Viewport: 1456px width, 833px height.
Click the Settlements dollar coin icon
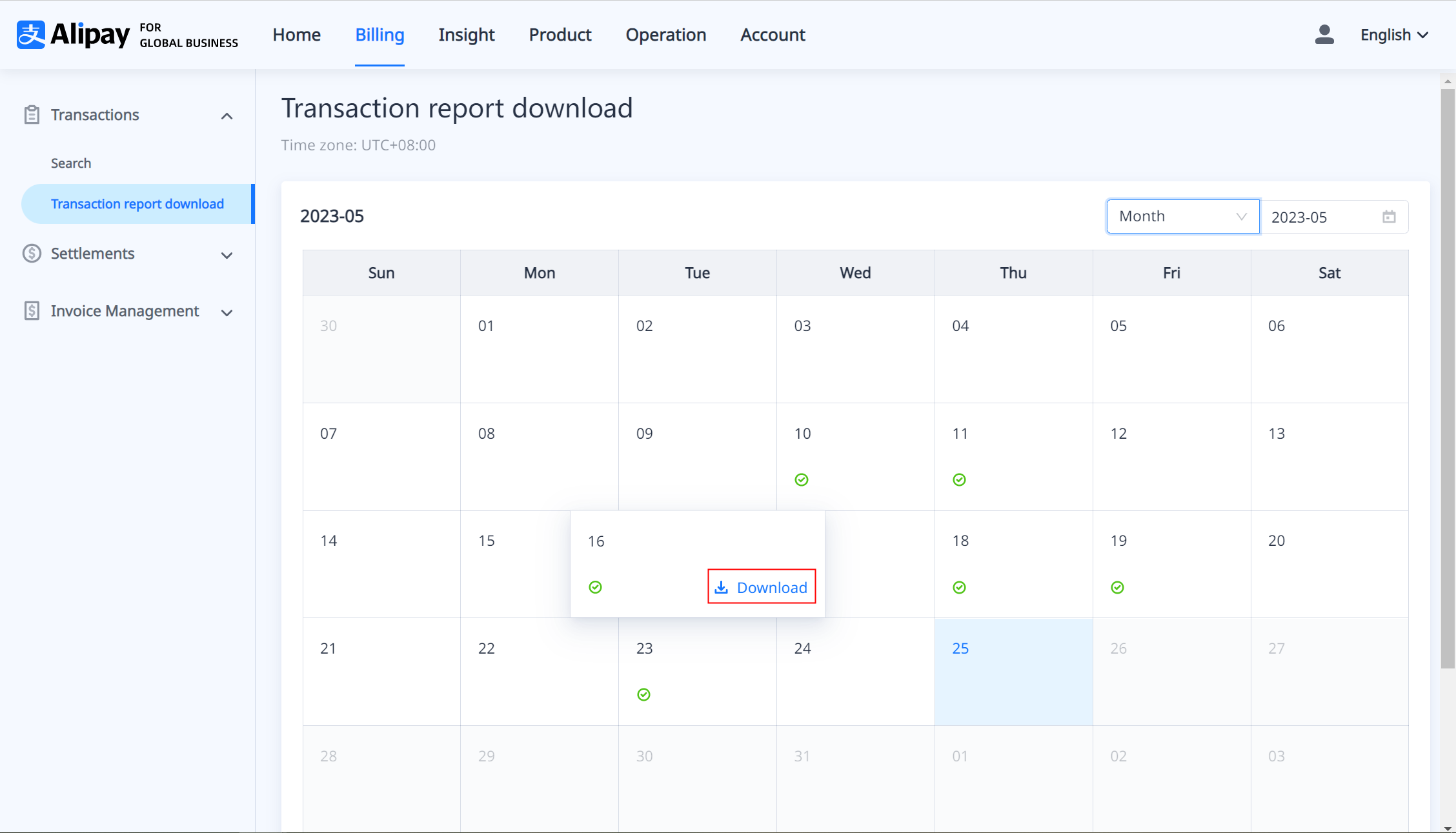coord(32,254)
